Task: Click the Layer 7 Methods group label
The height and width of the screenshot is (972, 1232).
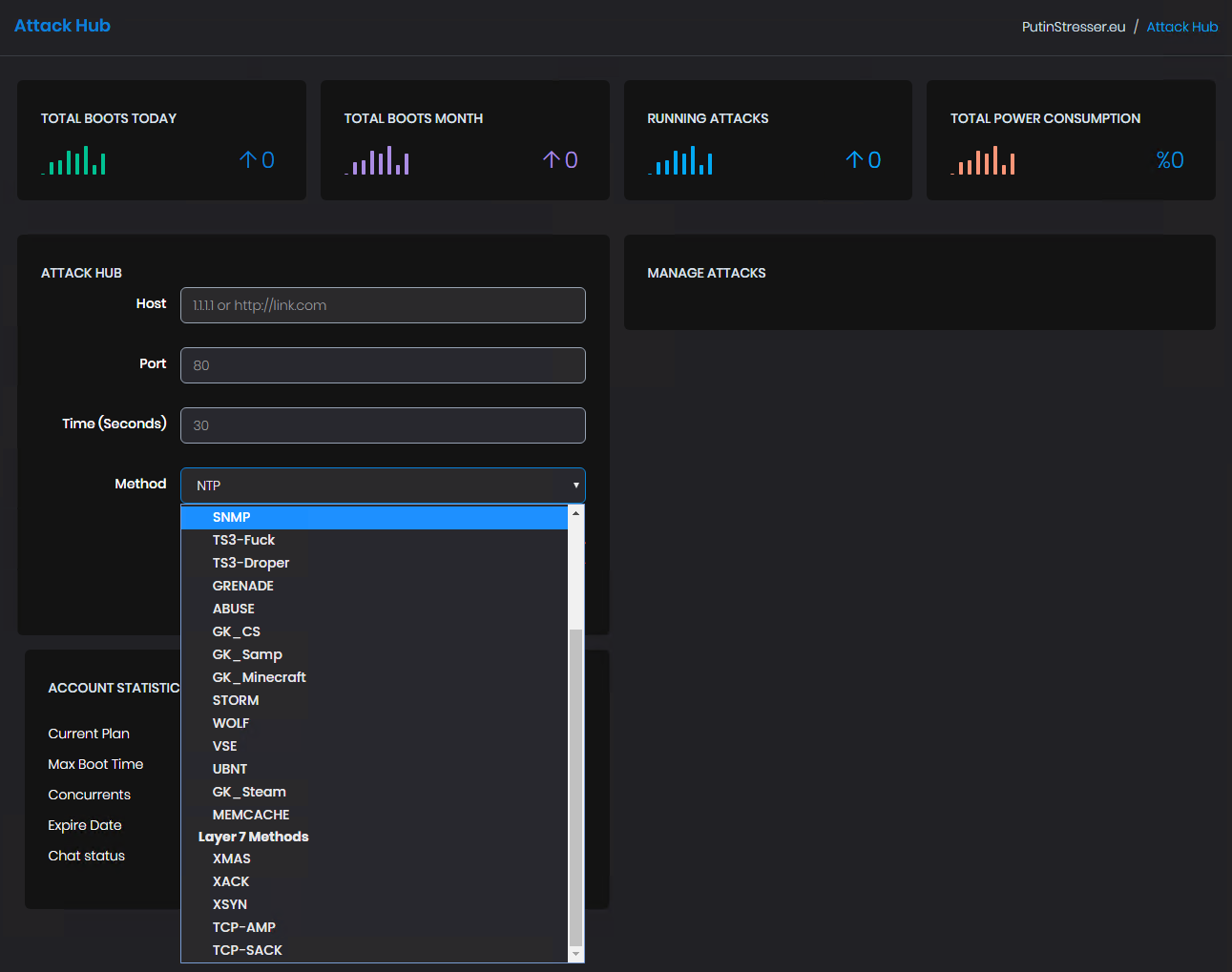Action: pyautogui.click(x=253, y=837)
